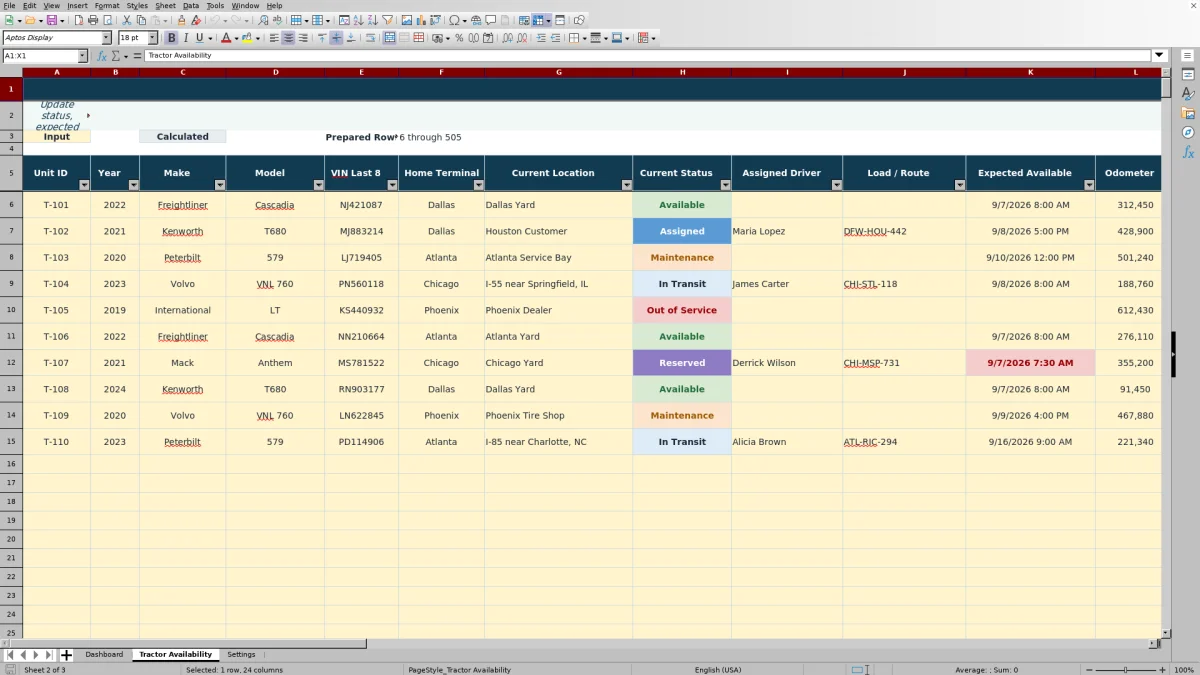
Task: Open Font Size dropdown
Action: click(x=152, y=38)
